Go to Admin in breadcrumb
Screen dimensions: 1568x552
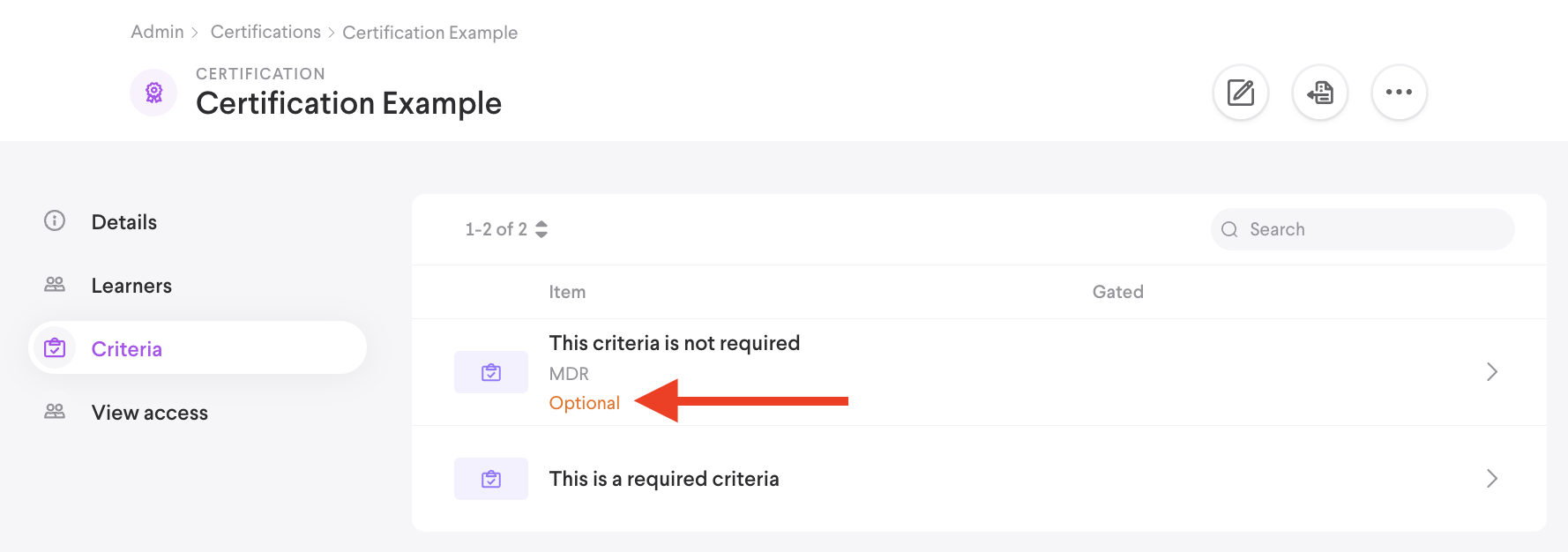point(157,32)
